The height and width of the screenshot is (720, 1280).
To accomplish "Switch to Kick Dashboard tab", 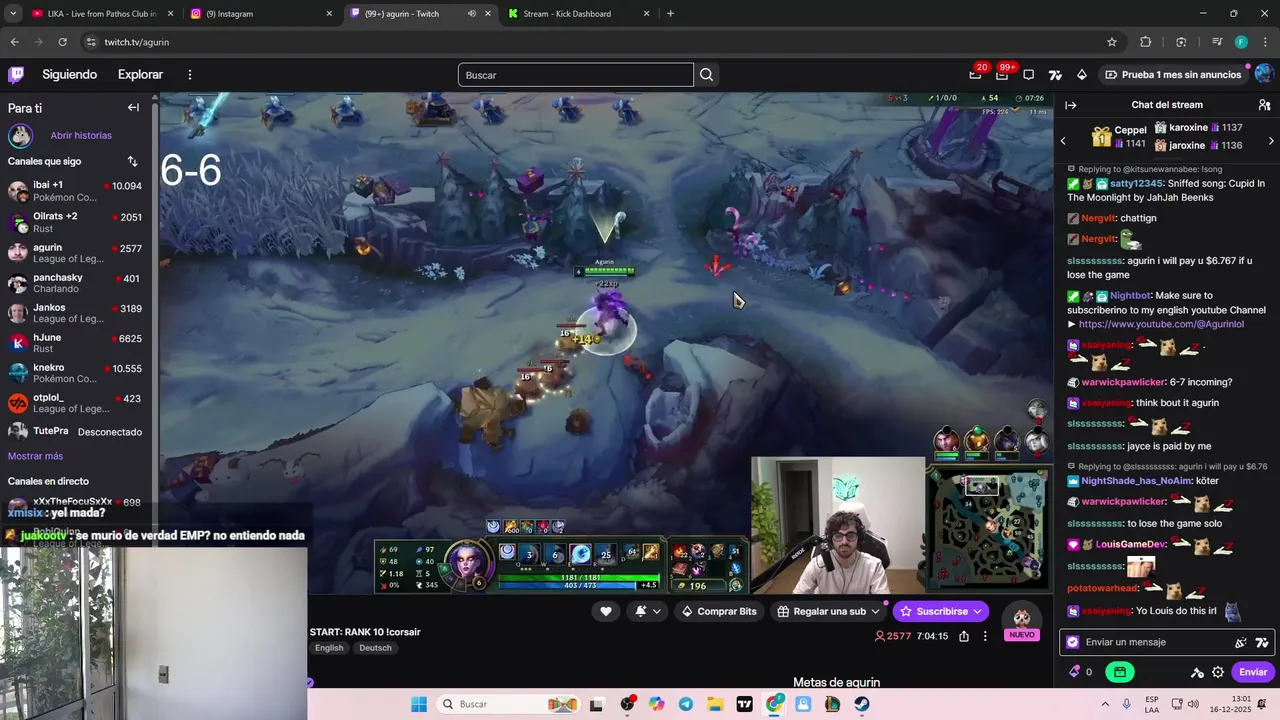I will (x=579, y=14).
